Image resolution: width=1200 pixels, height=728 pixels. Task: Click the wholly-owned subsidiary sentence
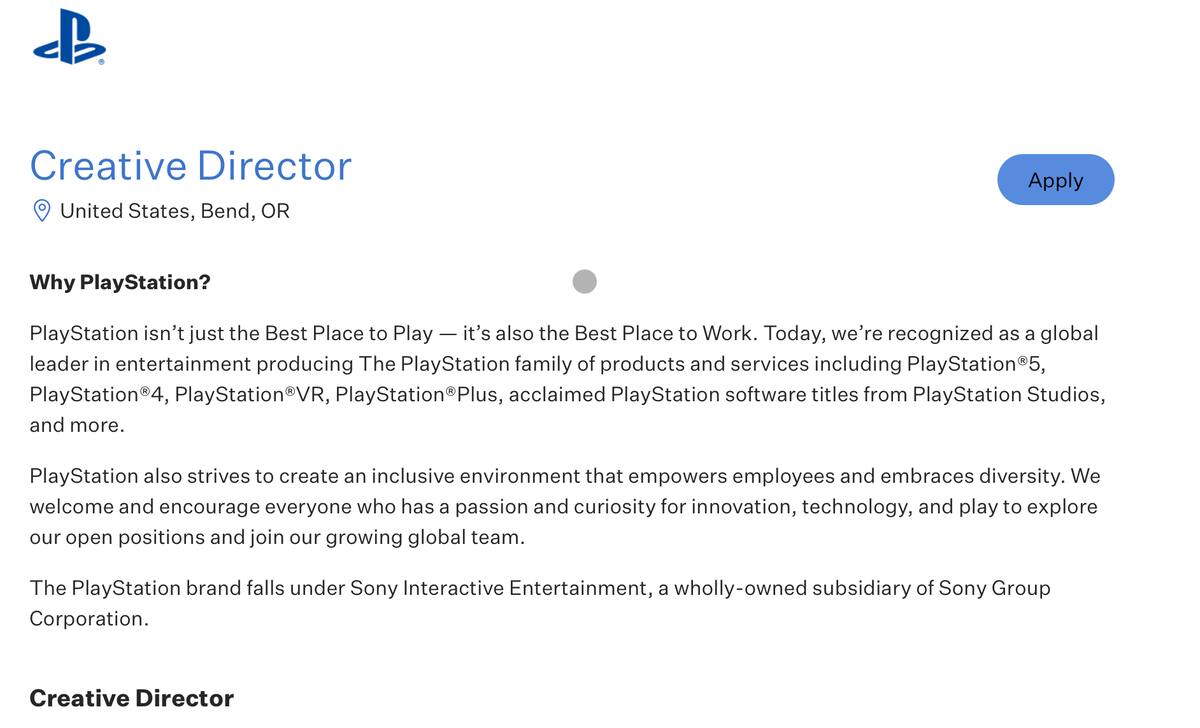click(540, 603)
